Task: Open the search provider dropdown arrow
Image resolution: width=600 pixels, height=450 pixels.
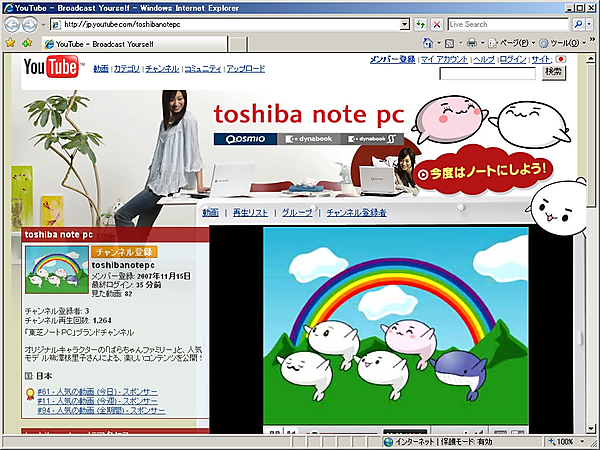Action: click(588, 24)
